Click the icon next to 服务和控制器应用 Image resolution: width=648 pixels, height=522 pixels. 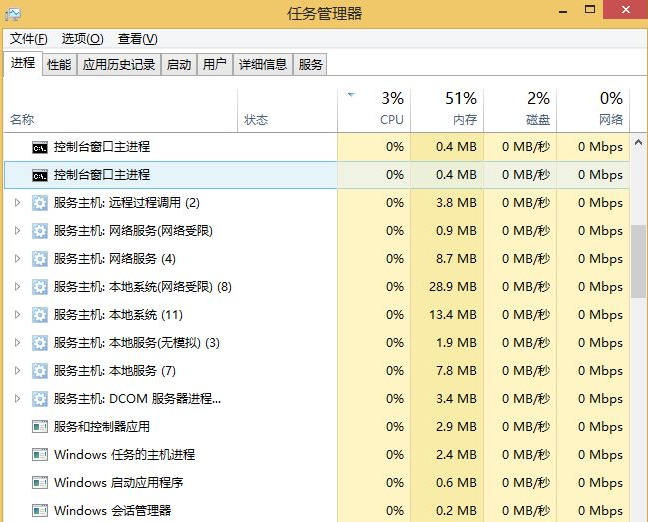40,427
